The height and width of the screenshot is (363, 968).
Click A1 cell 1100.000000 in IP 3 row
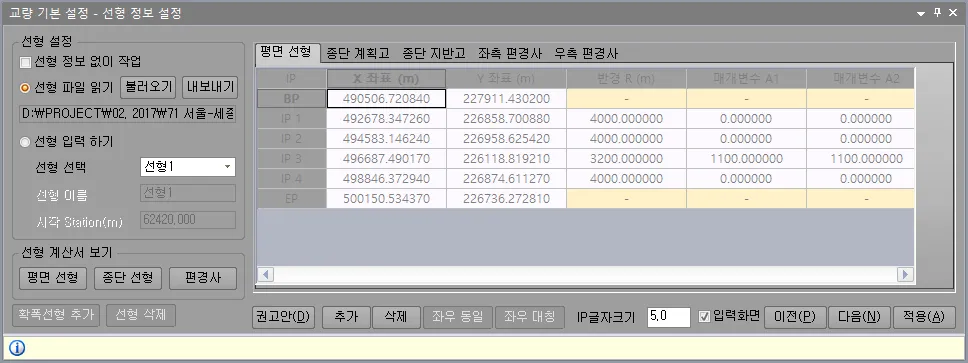(746, 159)
